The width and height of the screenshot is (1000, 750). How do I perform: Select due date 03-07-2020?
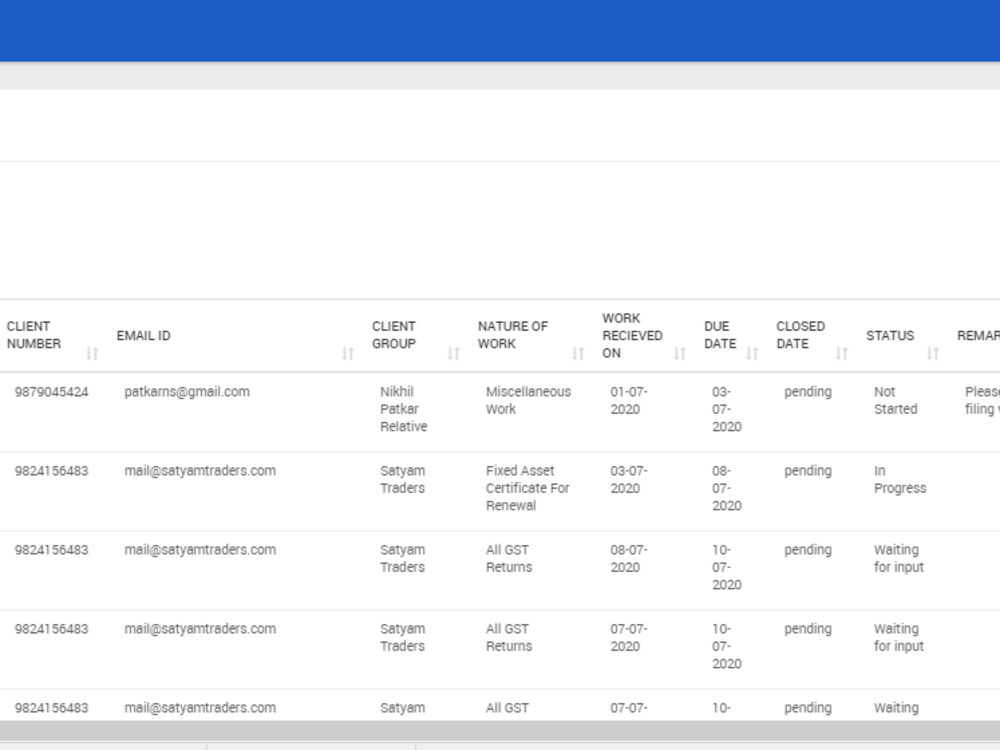726,409
